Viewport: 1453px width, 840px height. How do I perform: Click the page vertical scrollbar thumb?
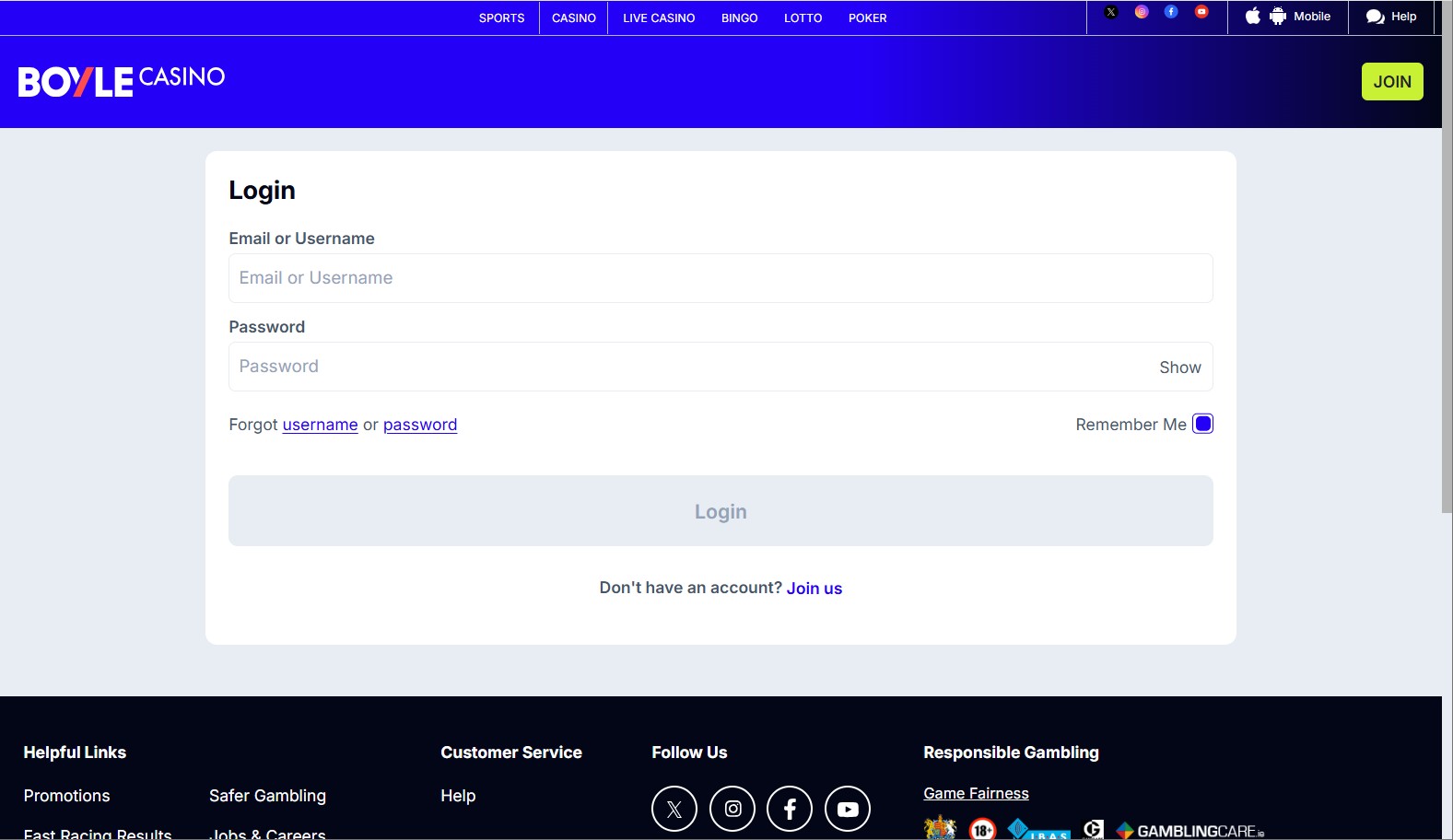coord(1447,258)
